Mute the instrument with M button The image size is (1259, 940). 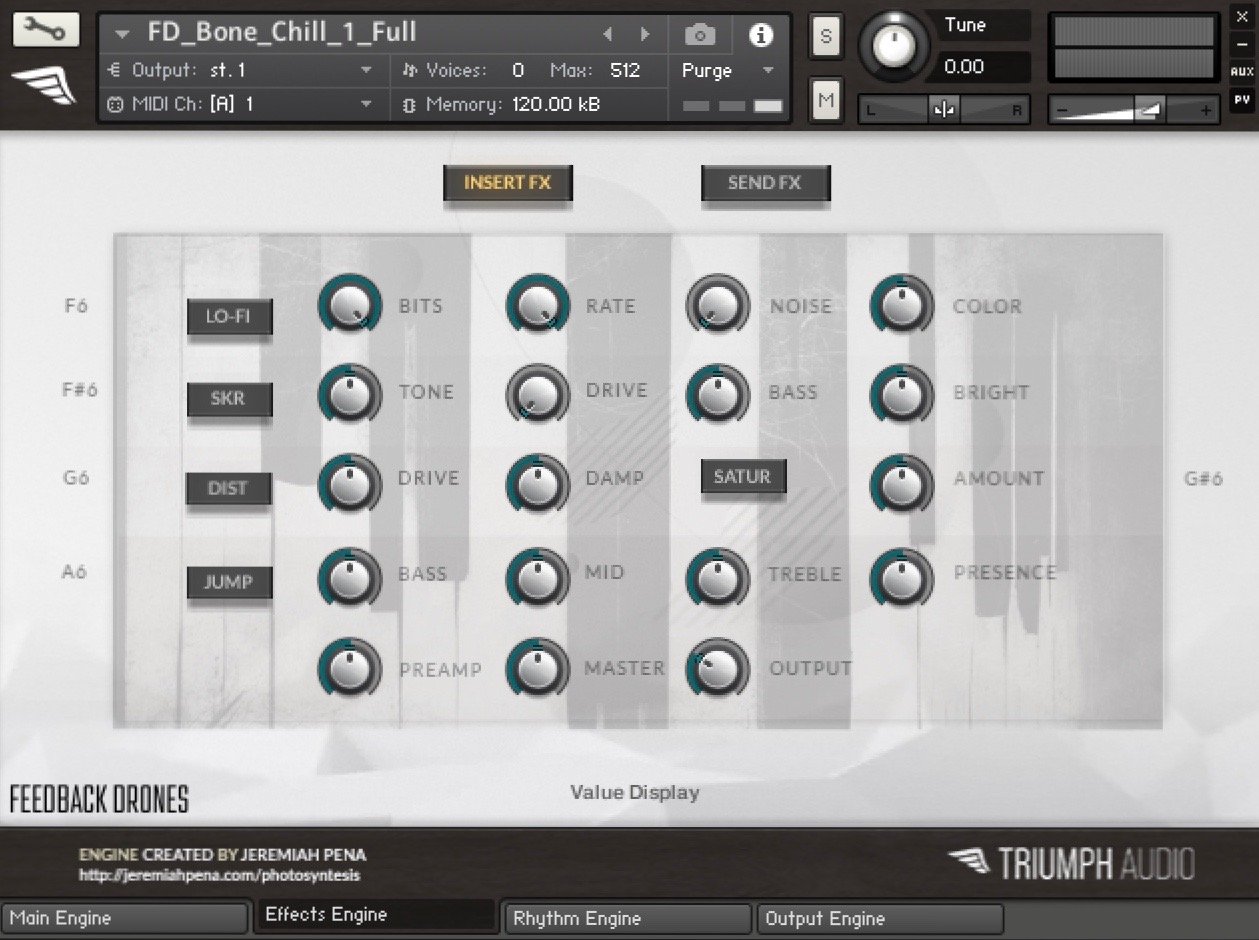(x=825, y=100)
